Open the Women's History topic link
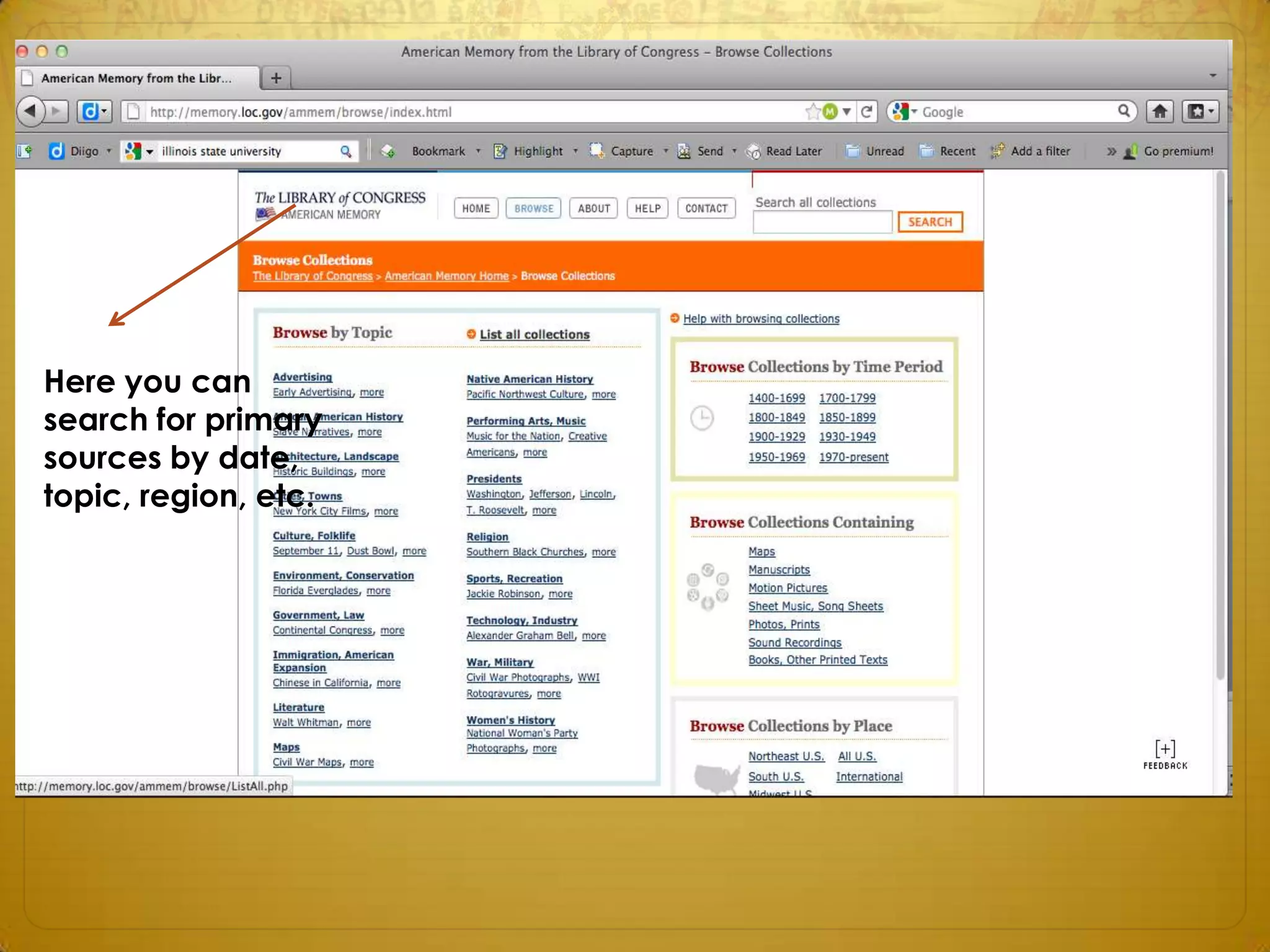Viewport: 1270px width, 952px height. (x=510, y=720)
